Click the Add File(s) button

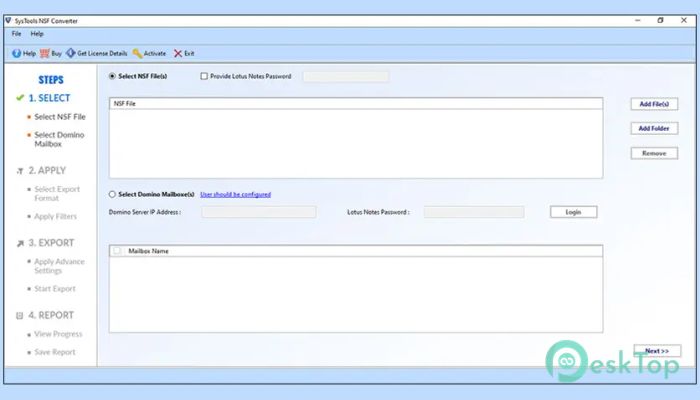coord(654,104)
